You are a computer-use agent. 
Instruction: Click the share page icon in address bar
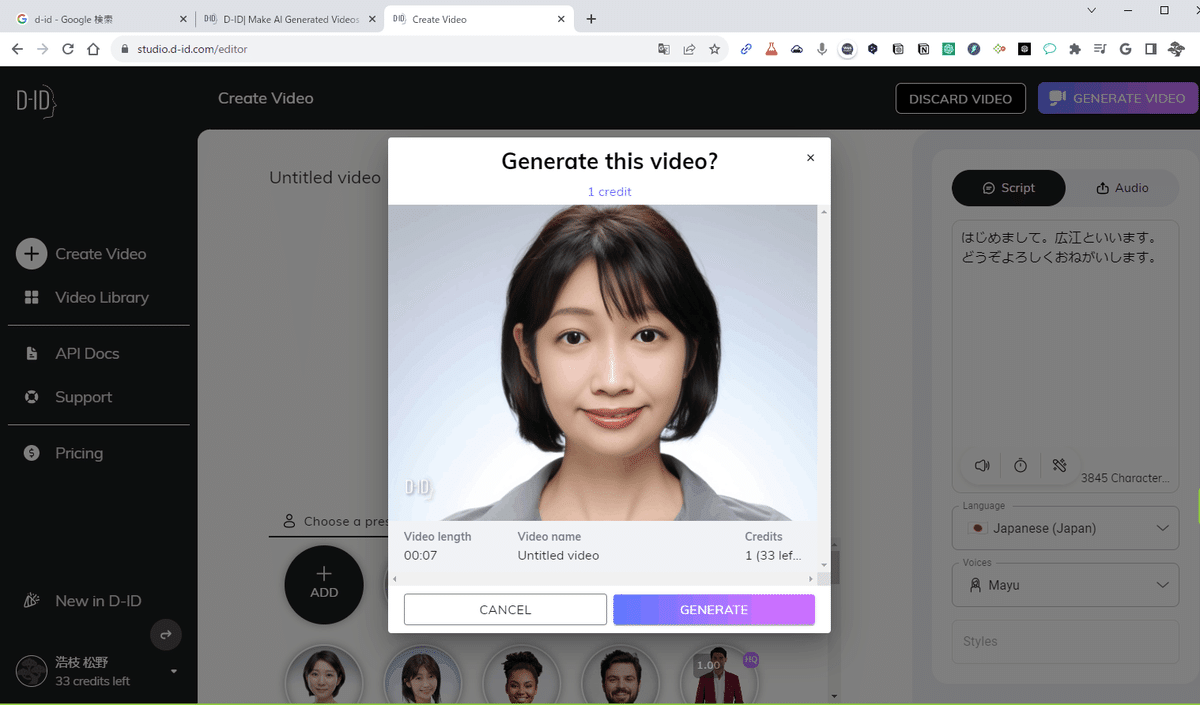689,49
